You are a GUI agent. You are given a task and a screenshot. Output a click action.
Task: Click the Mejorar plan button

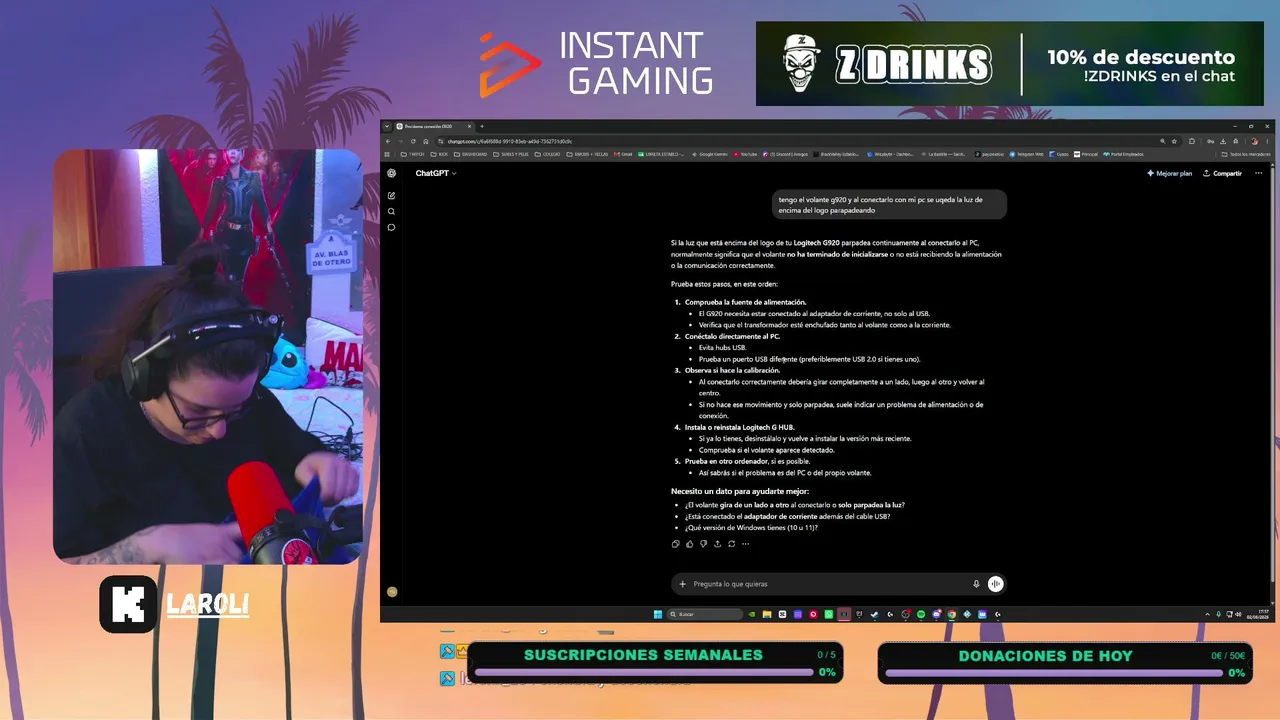1170,173
